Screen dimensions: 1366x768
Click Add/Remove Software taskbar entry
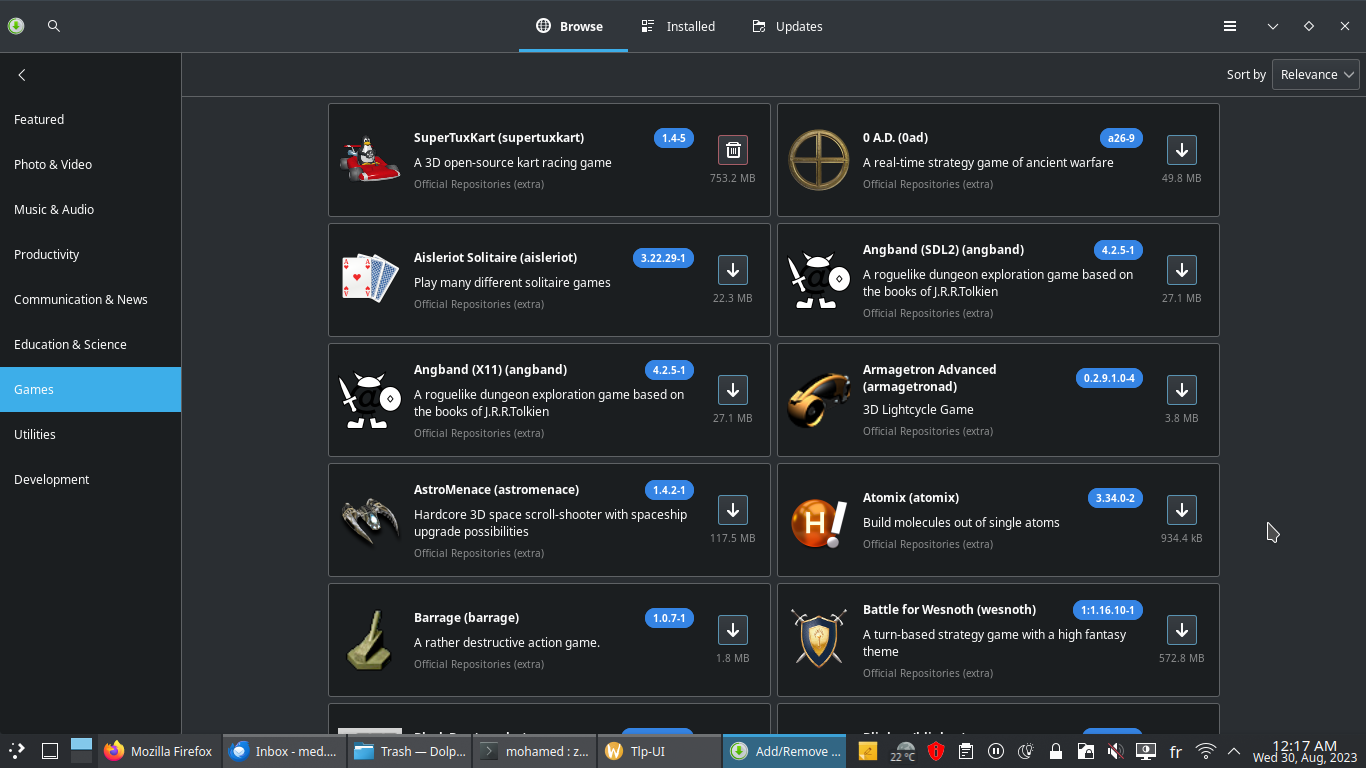pos(784,751)
